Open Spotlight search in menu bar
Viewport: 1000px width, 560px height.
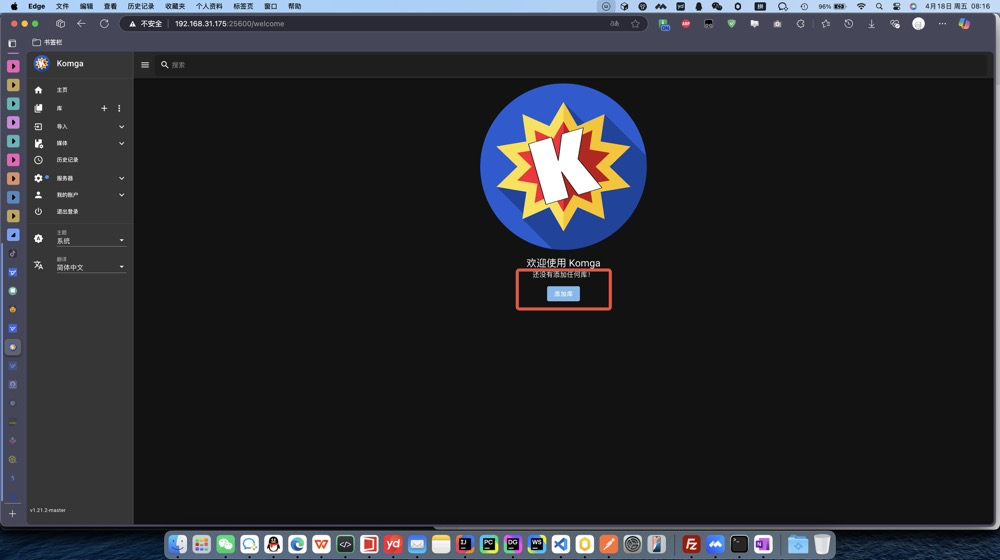[879, 6]
